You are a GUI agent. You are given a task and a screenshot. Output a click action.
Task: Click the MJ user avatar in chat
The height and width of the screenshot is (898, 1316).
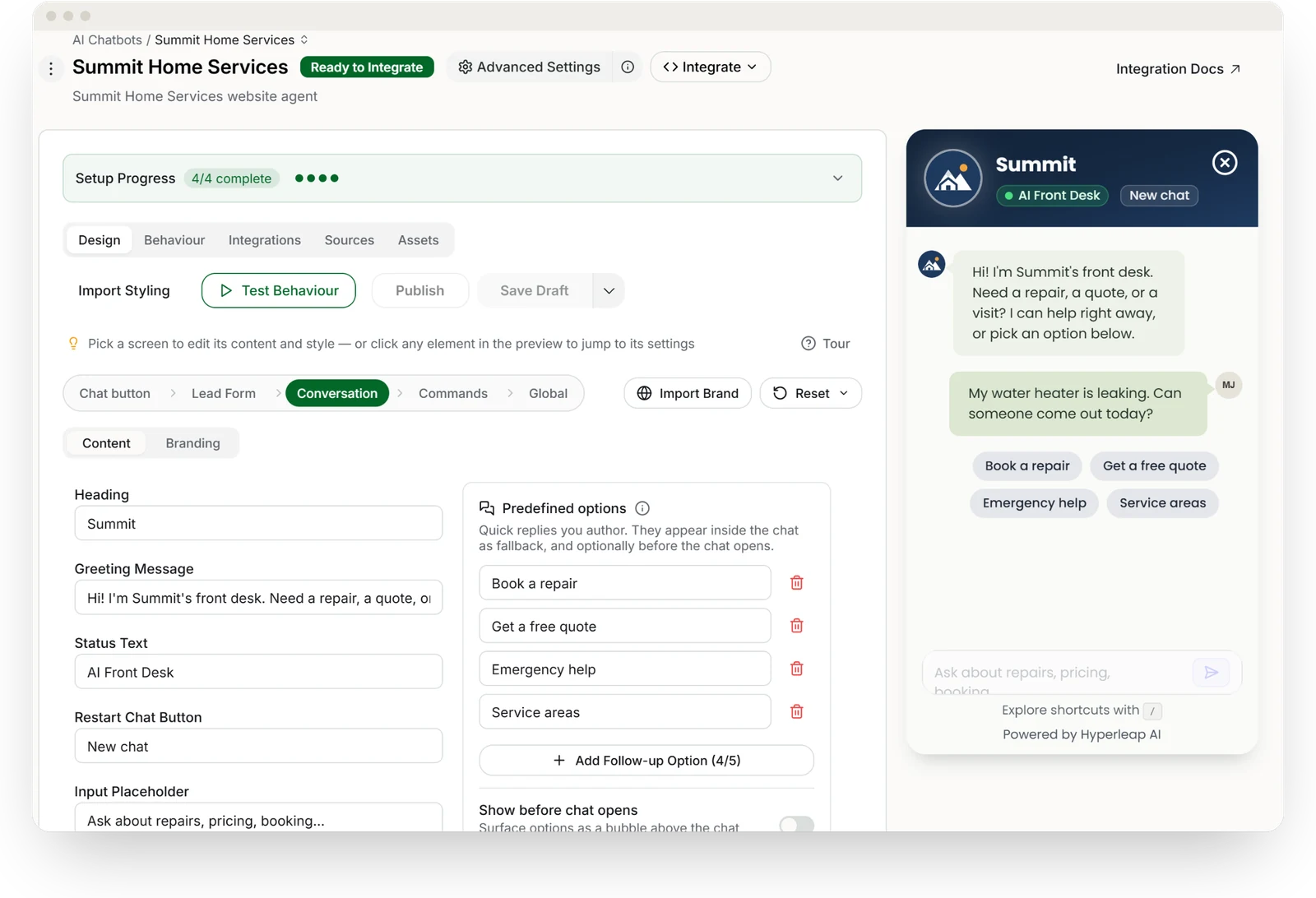click(1228, 385)
